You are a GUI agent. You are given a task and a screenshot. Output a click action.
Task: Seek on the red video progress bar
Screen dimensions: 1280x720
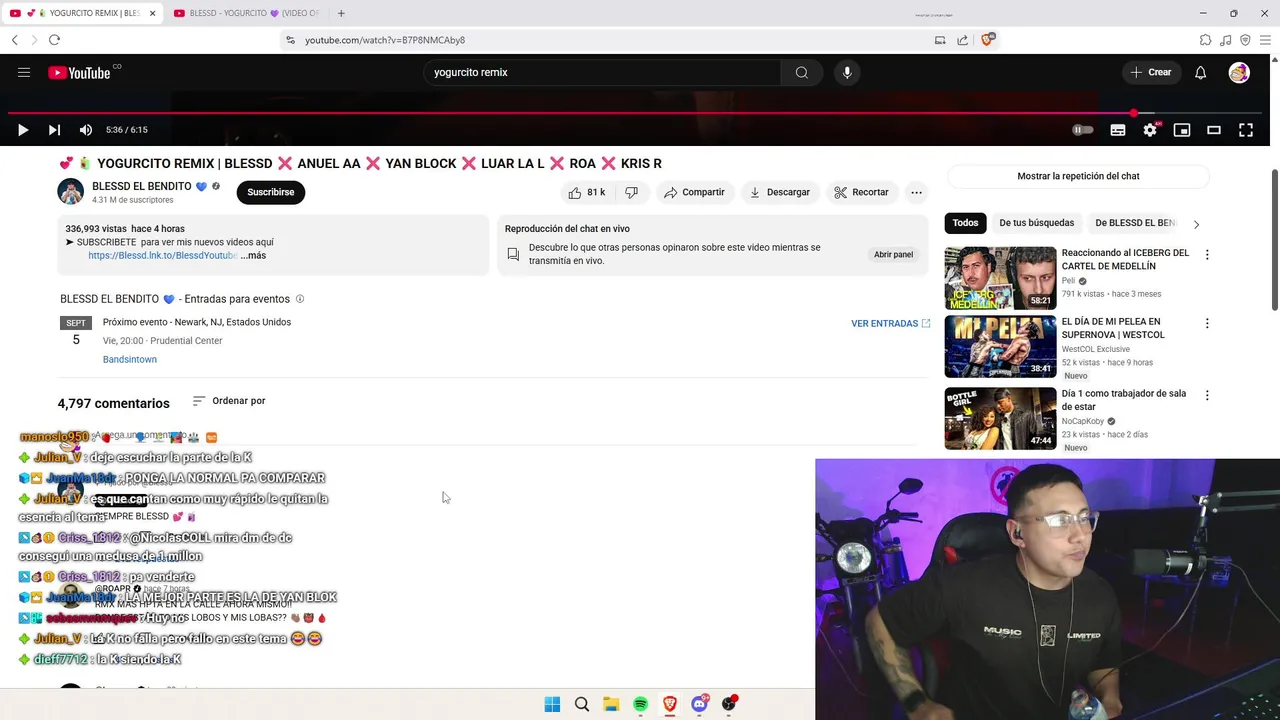pyautogui.click(x=635, y=113)
